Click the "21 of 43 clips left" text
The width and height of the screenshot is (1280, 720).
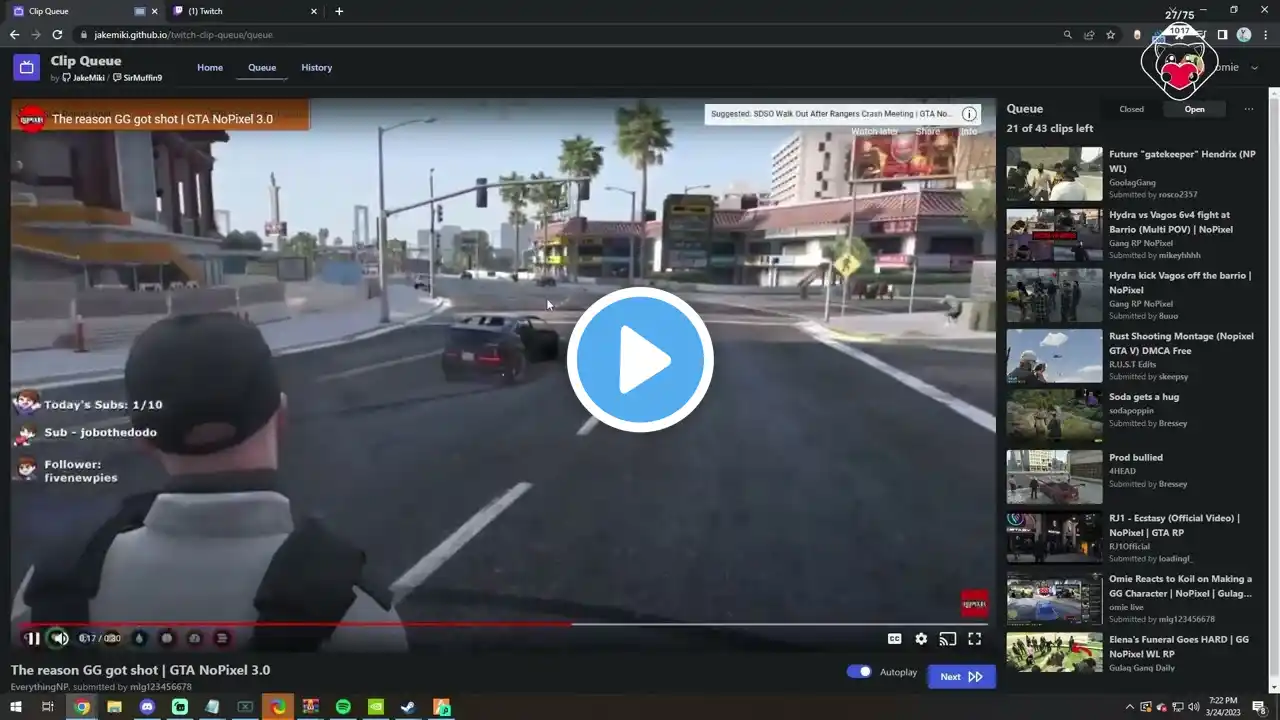point(1050,128)
